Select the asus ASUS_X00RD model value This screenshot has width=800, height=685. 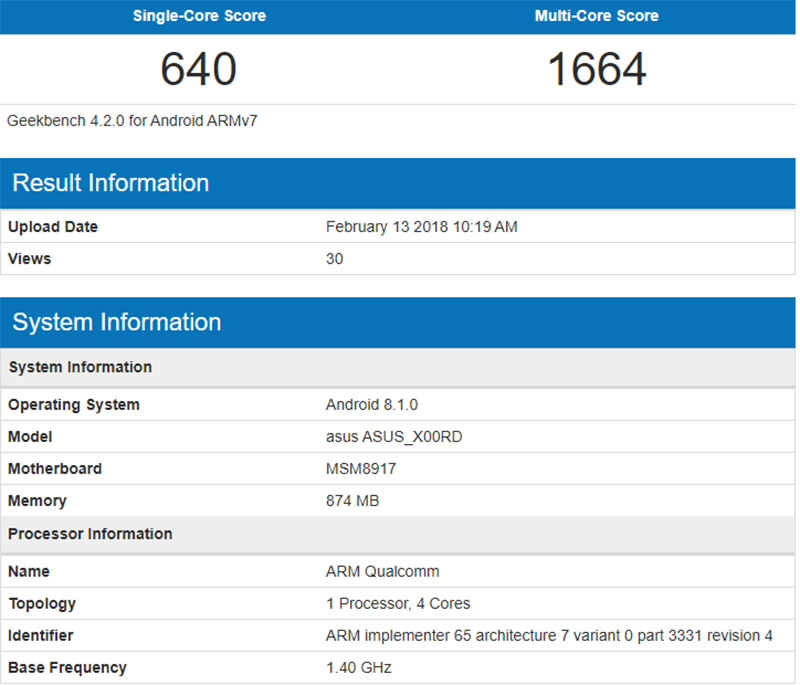[x=394, y=437]
